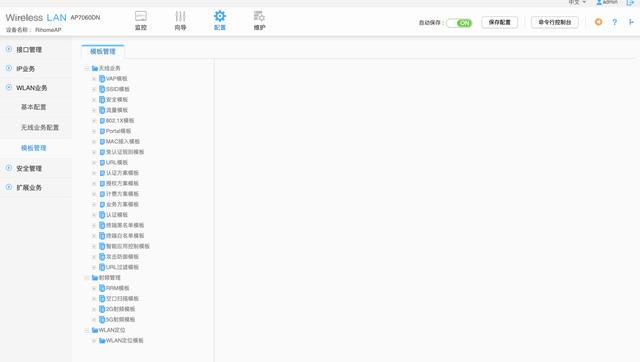Viewport: 640px width, 362px height.
Task: Click the WLAN定位 folder icon
Action: point(95,330)
